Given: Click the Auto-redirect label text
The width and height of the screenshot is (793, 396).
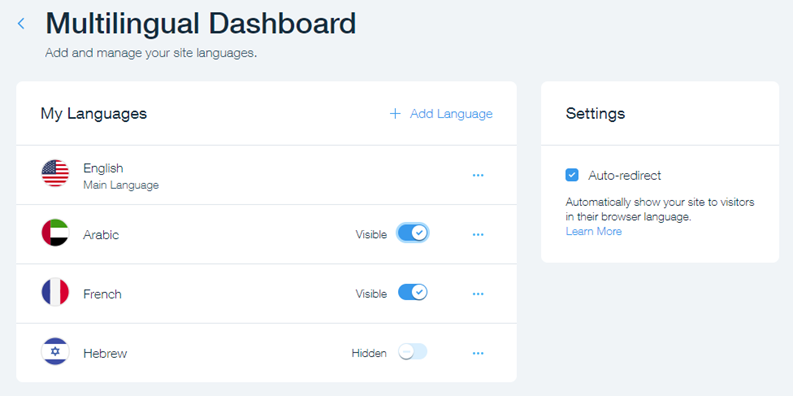Looking at the screenshot, I should (625, 176).
